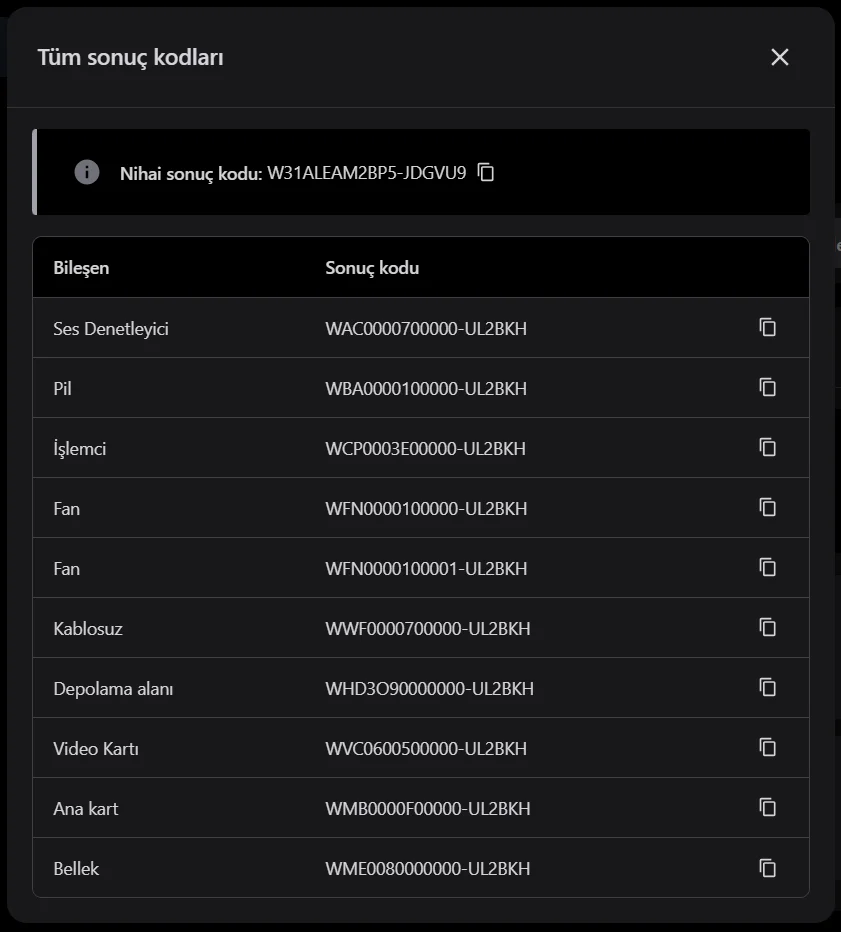Click the WME0080000000-UL2BKH Bellek code

coord(428,868)
